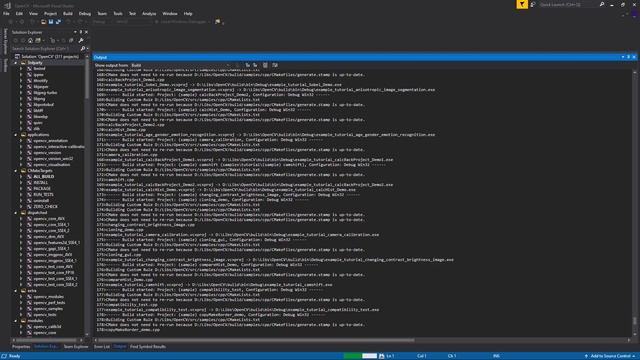Click the quirc project icon
The width and height of the screenshot is (640, 360).
tap(29, 122)
